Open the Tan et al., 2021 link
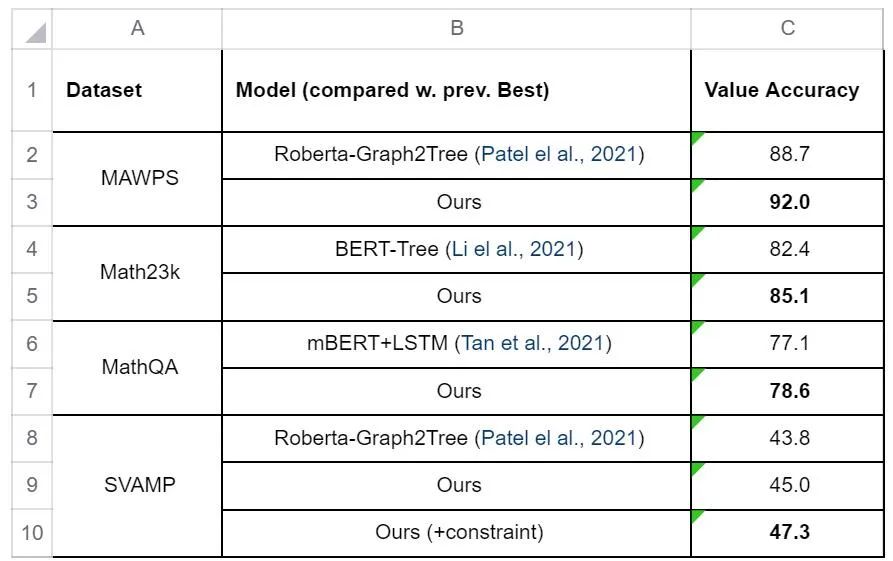 tap(532, 343)
